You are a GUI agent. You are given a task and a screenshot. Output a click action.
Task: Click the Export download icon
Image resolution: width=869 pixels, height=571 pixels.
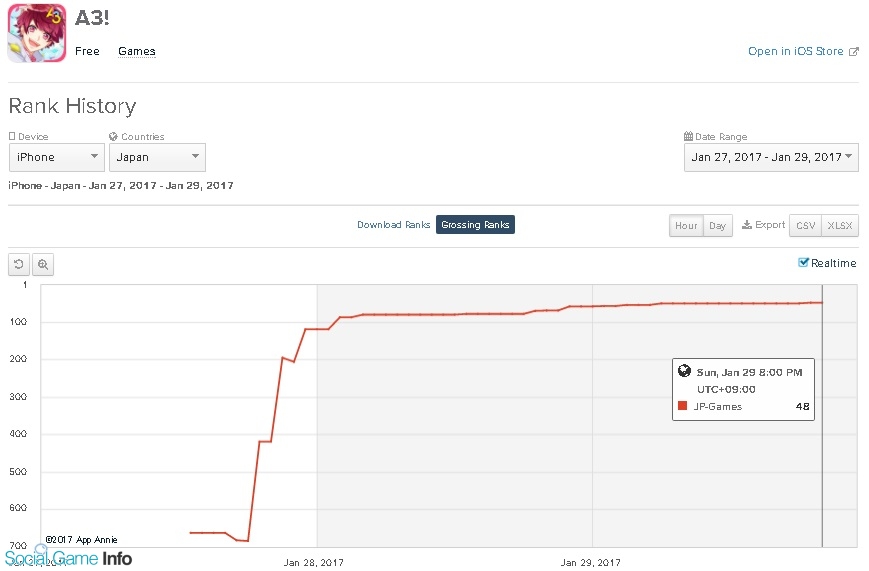[747, 225]
